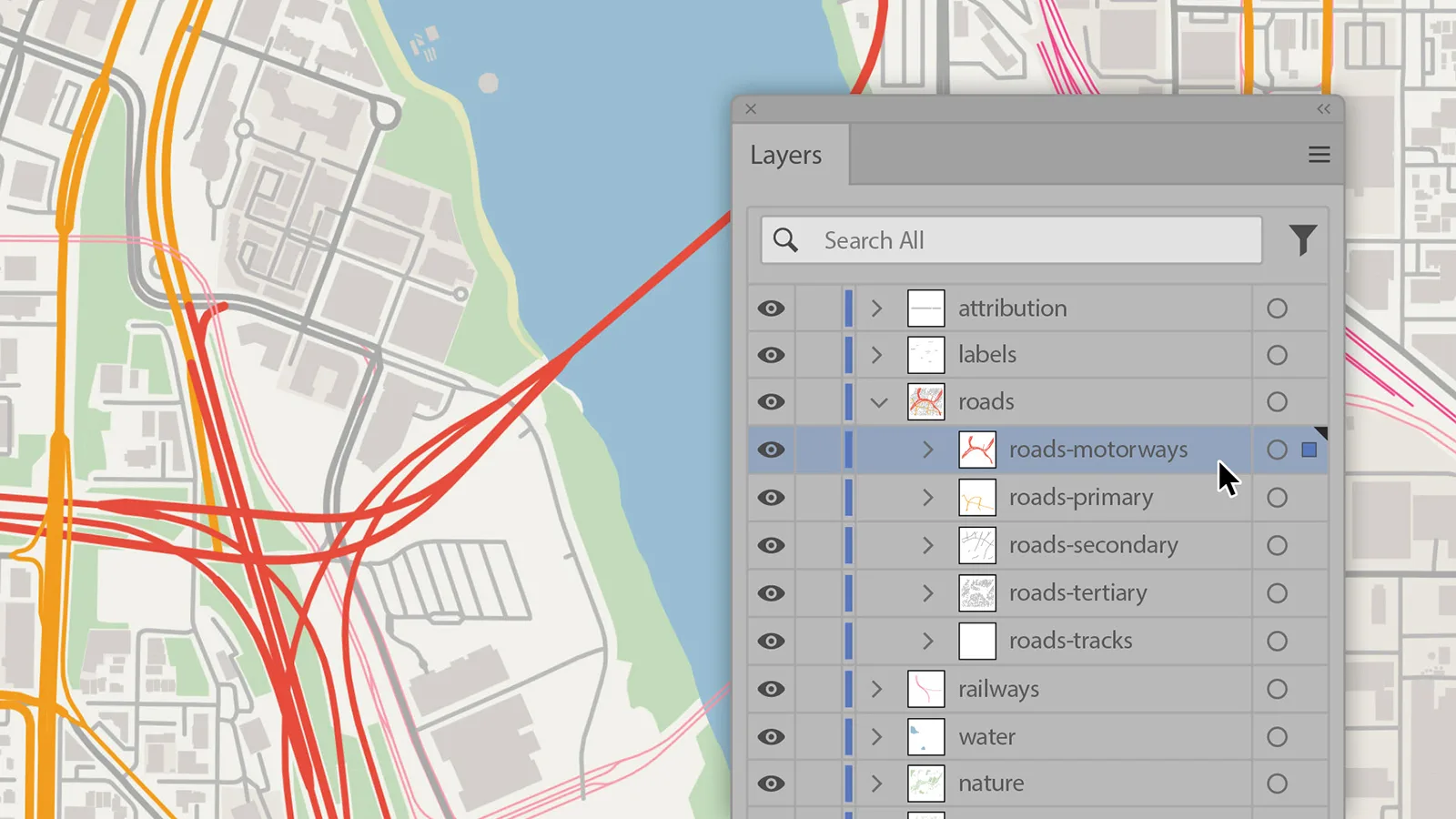Collapse the panel with double-arrow icon
The height and width of the screenshot is (819, 1456).
[x=1323, y=109]
